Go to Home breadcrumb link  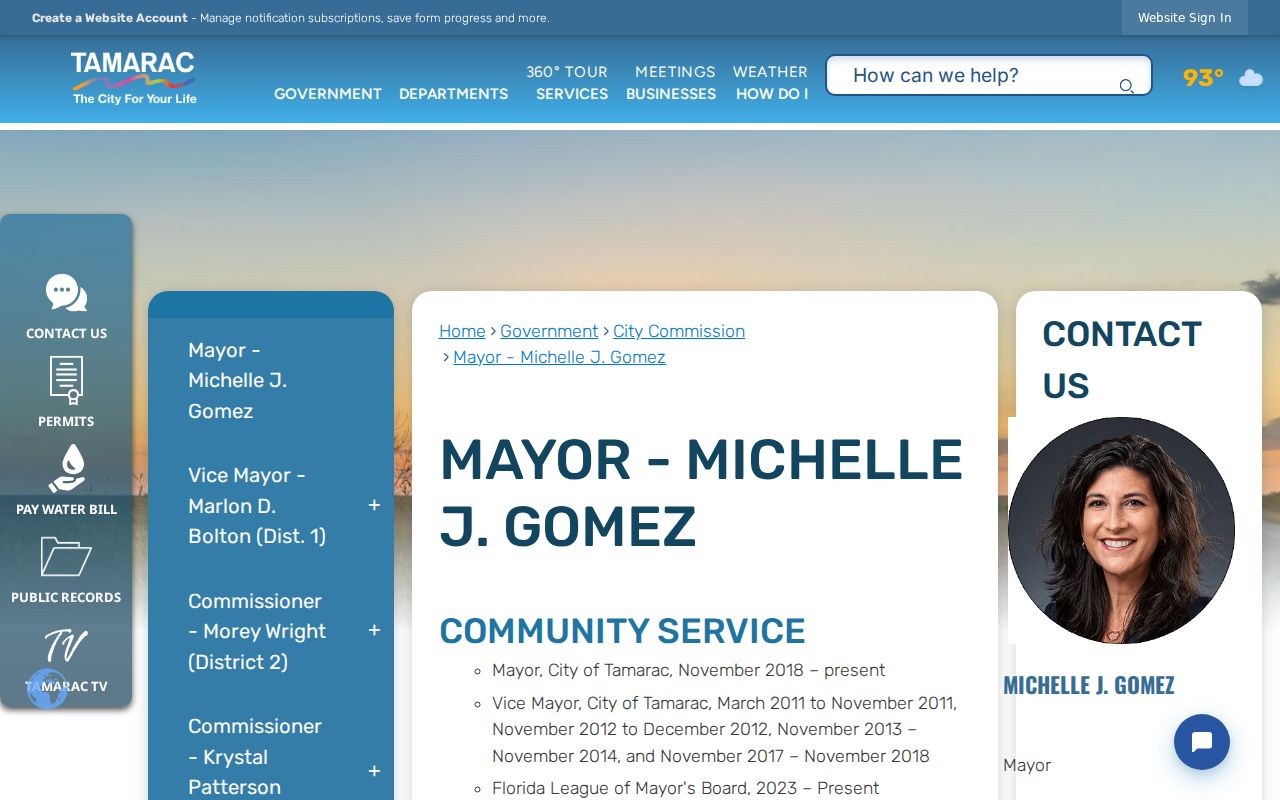click(462, 331)
